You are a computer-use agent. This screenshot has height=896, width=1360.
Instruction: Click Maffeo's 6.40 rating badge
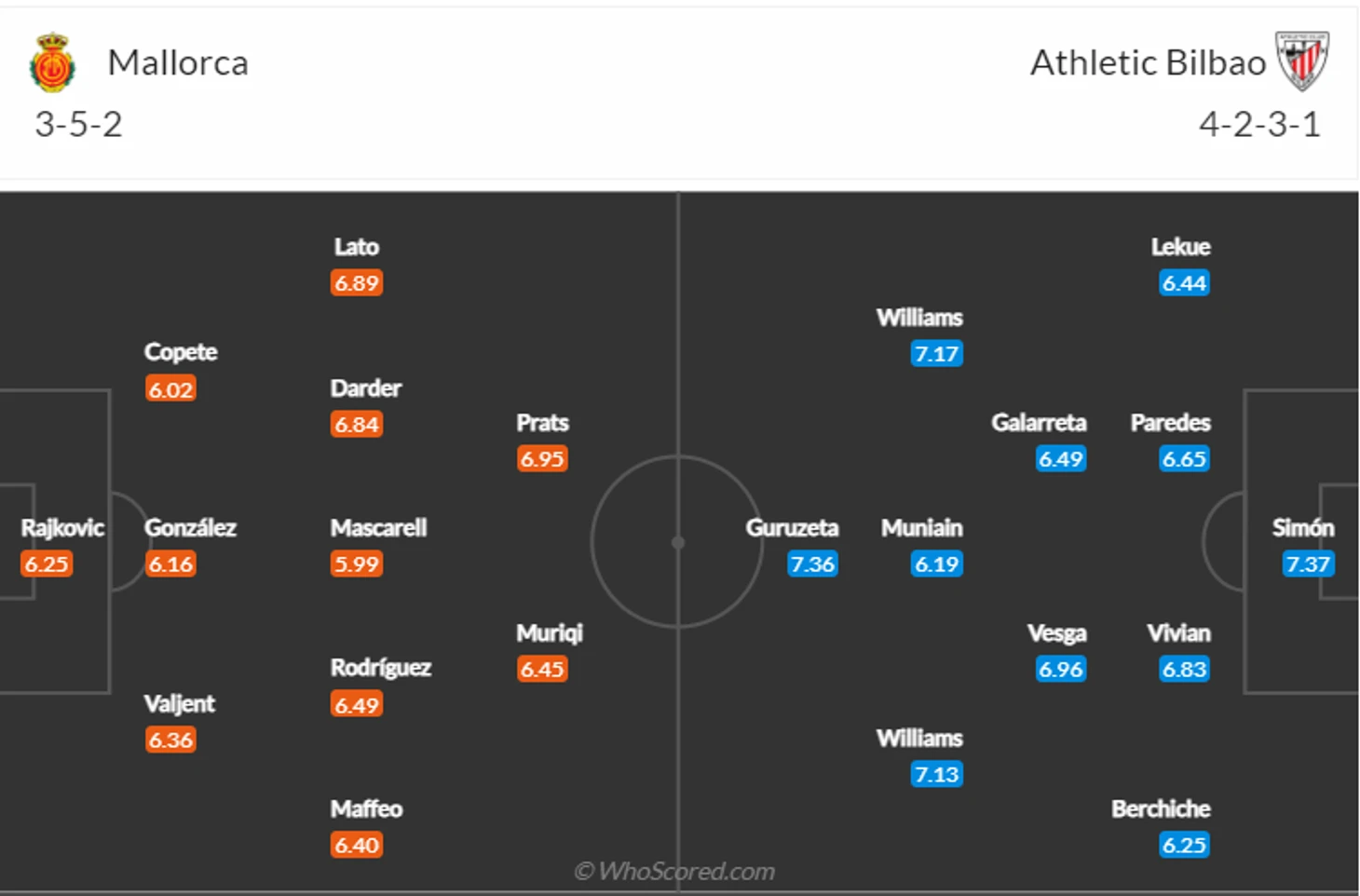tap(357, 846)
